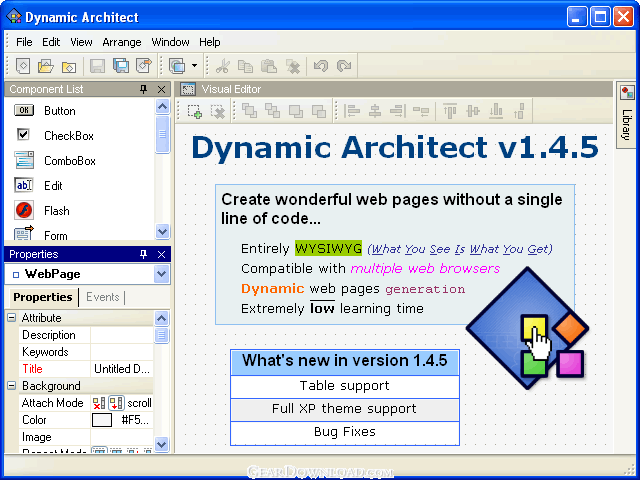Click the Description property value field
This screenshot has width=640, height=480.
[122, 335]
